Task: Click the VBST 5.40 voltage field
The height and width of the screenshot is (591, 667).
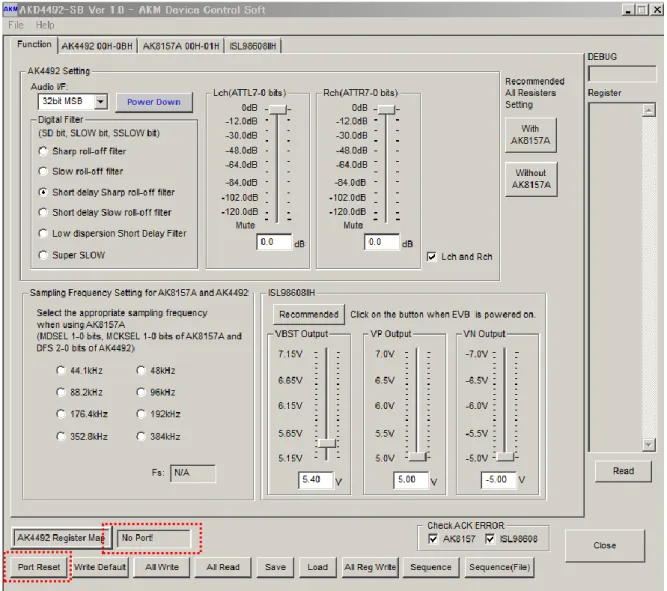Action: [316, 480]
